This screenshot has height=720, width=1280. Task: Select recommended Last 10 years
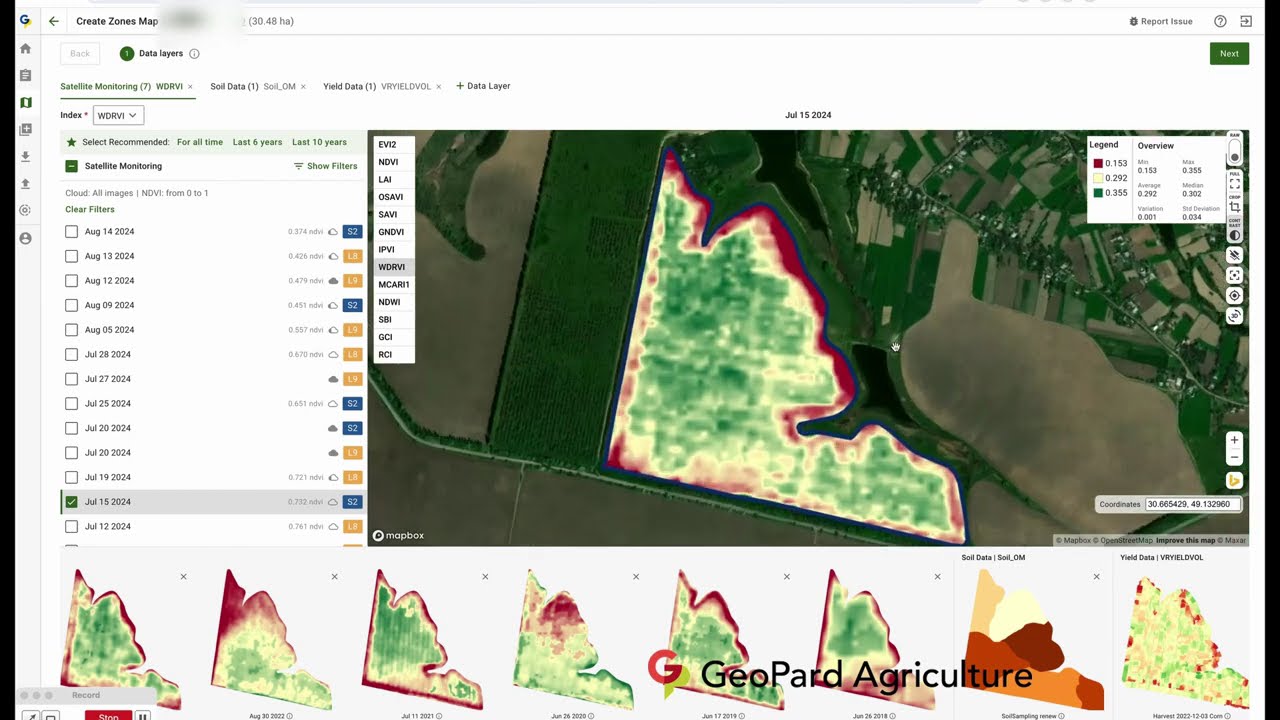pos(319,142)
